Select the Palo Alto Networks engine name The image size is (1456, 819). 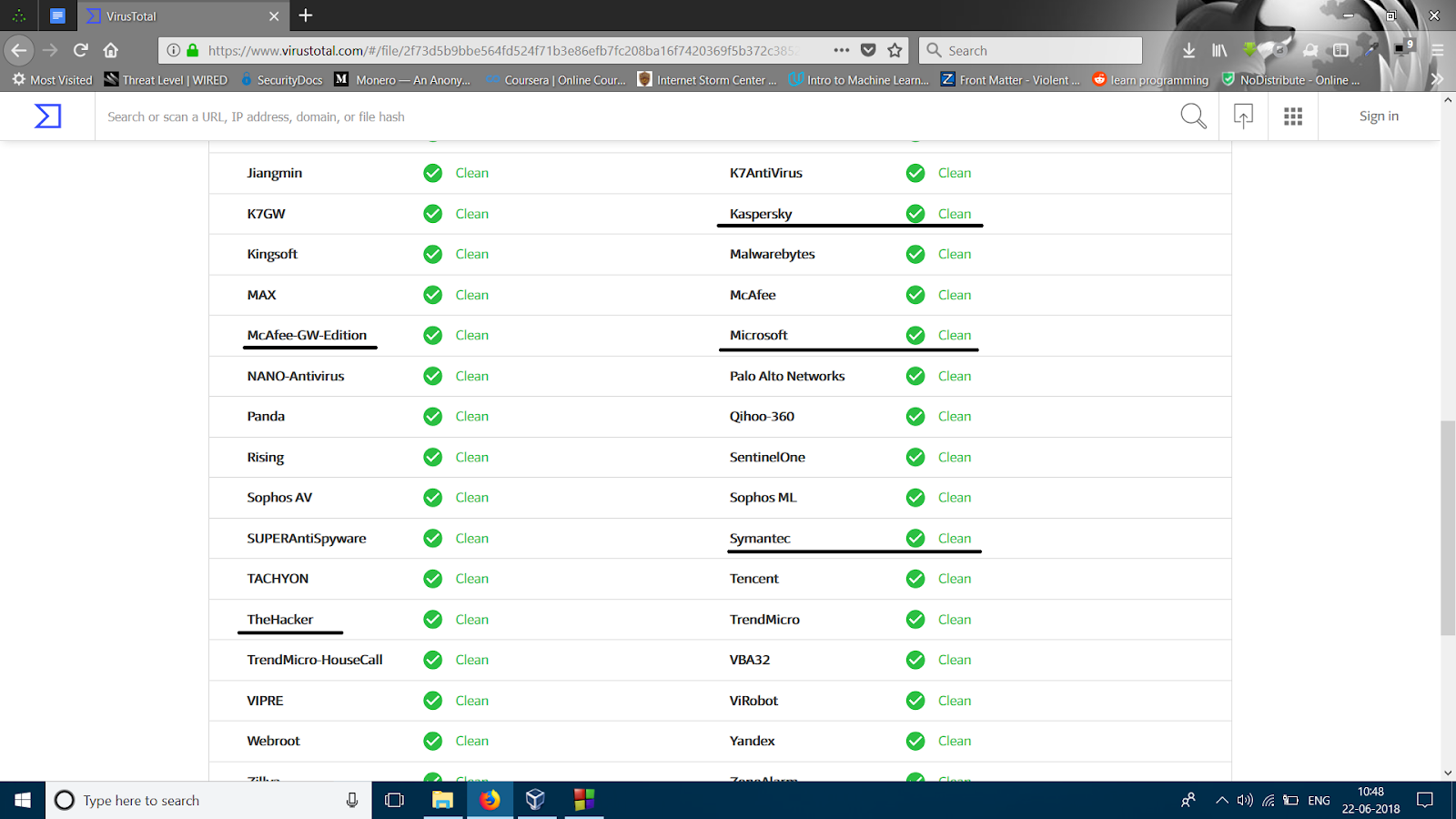coord(787,376)
